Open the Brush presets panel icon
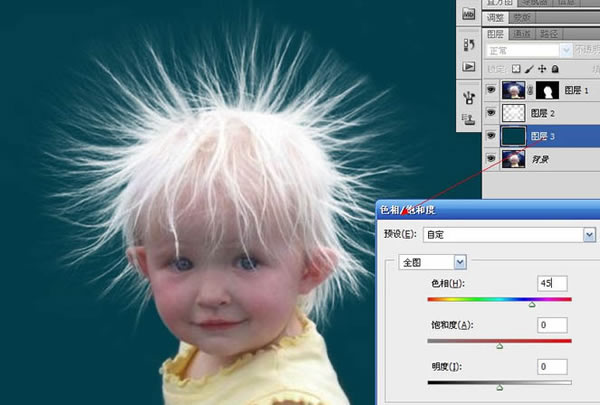 [x=469, y=97]
